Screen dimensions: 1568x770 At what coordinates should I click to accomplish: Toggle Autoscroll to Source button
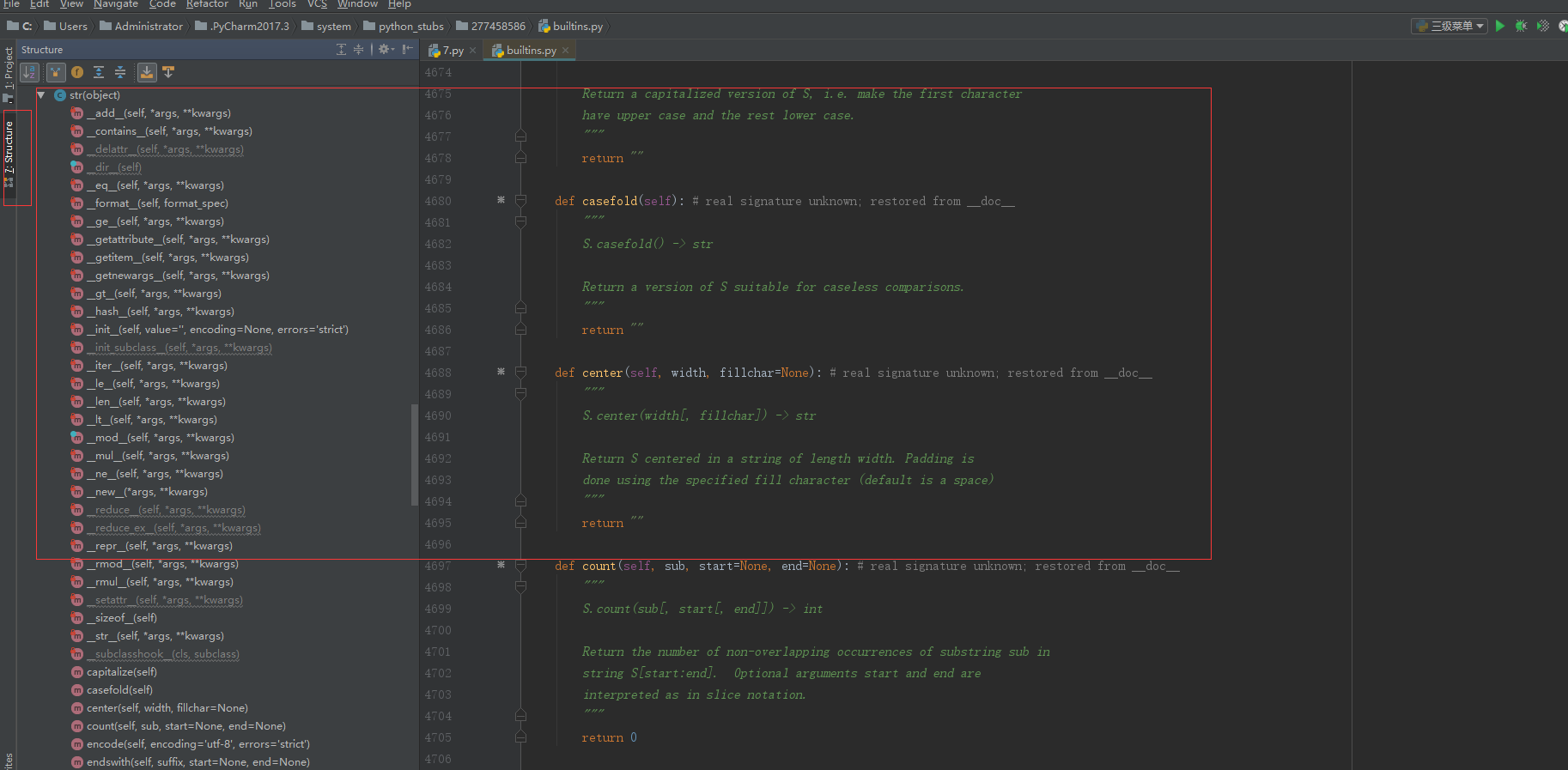(147, 72)
